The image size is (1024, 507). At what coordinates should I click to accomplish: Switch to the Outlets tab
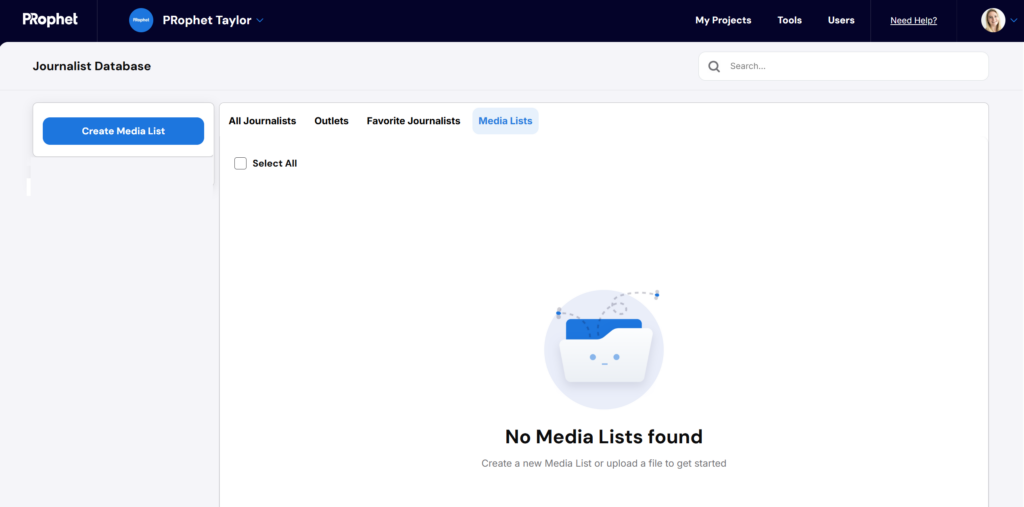332,121
